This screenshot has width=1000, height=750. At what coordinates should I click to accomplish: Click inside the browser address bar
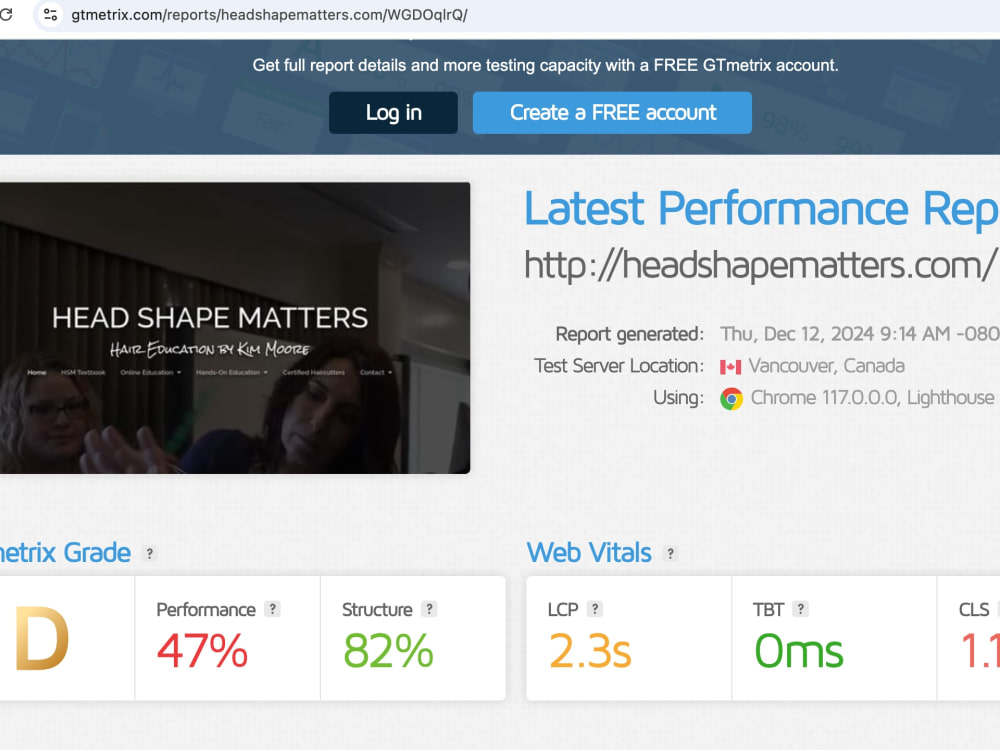pyautogui.click(x=300, y=15)
